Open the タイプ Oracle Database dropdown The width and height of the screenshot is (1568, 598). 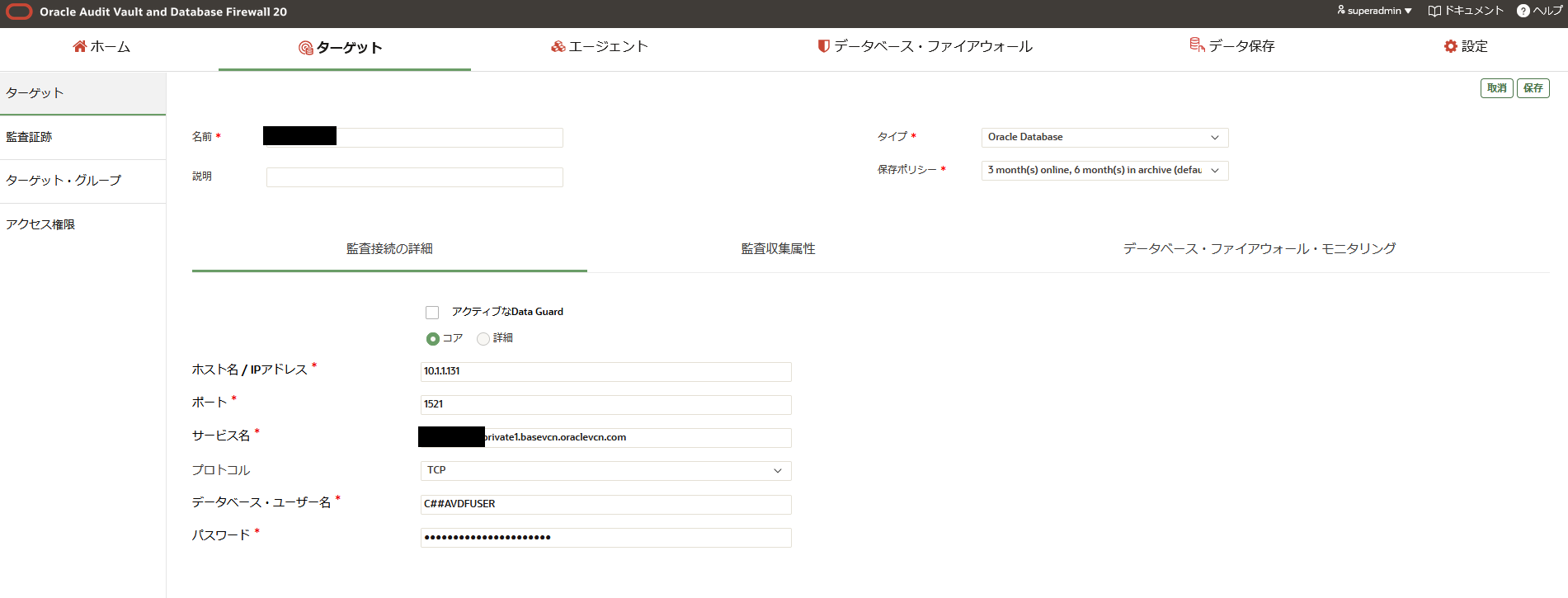(x=1104, y=138)
